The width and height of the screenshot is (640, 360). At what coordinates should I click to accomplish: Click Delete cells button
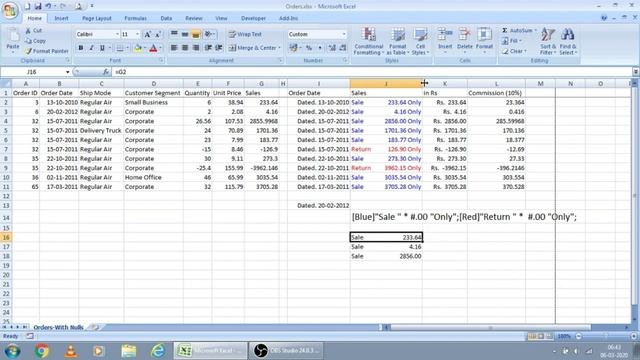click(464, 40)
